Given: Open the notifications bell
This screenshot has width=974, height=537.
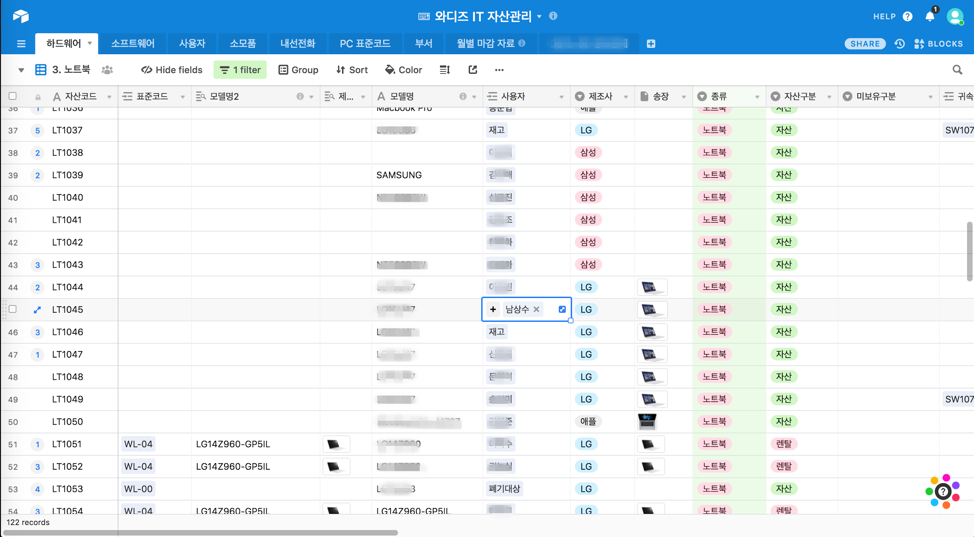Looking at the screenshot, I should click(930, 16).
